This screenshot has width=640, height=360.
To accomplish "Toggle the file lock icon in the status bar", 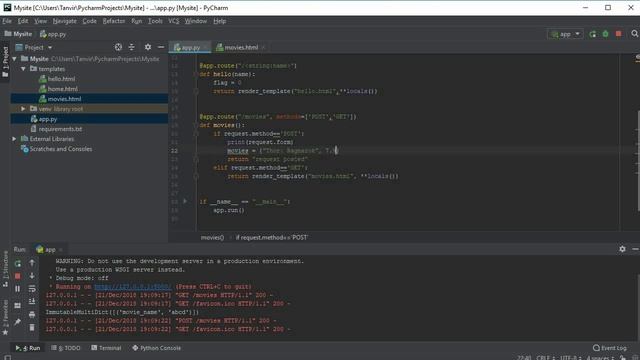I will pos(622,358).
